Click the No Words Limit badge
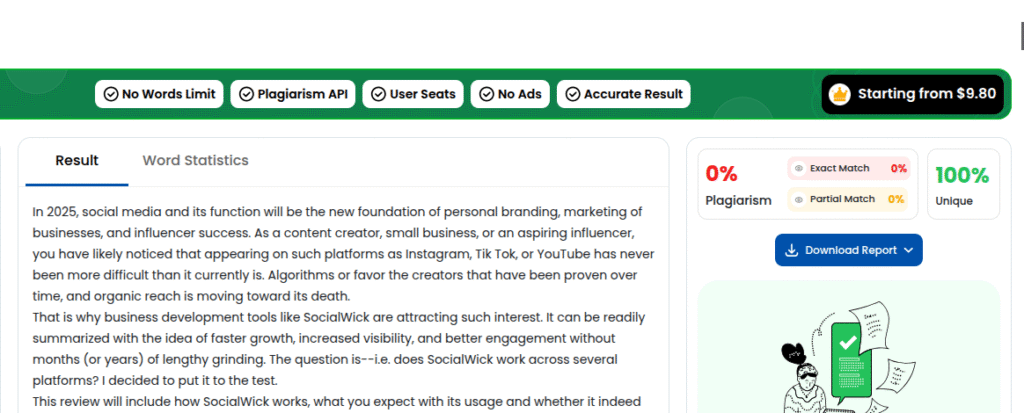Viewport: 1024px width, 413px height. click(x=158, y=95)
